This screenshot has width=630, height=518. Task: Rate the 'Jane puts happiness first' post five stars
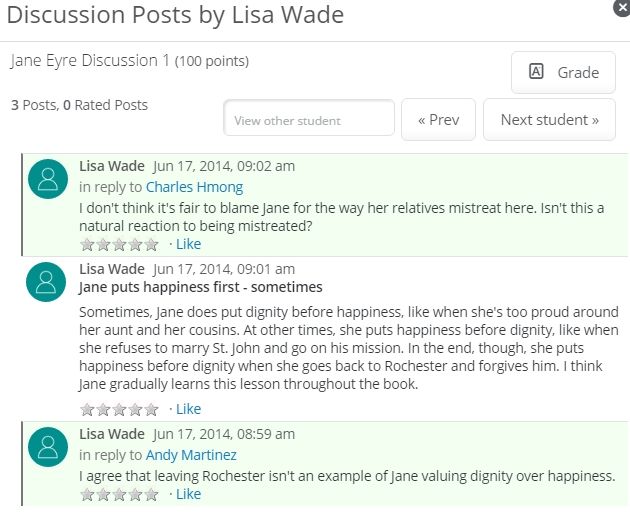point(151,409)
